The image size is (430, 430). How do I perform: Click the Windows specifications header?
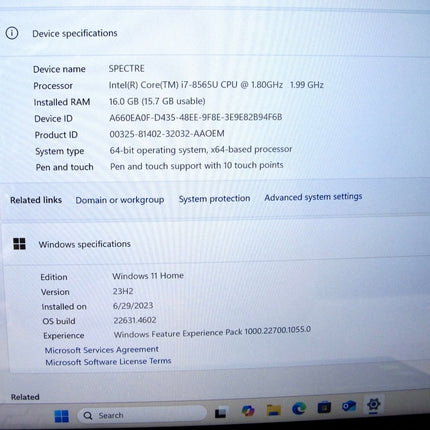click(85, 244)
